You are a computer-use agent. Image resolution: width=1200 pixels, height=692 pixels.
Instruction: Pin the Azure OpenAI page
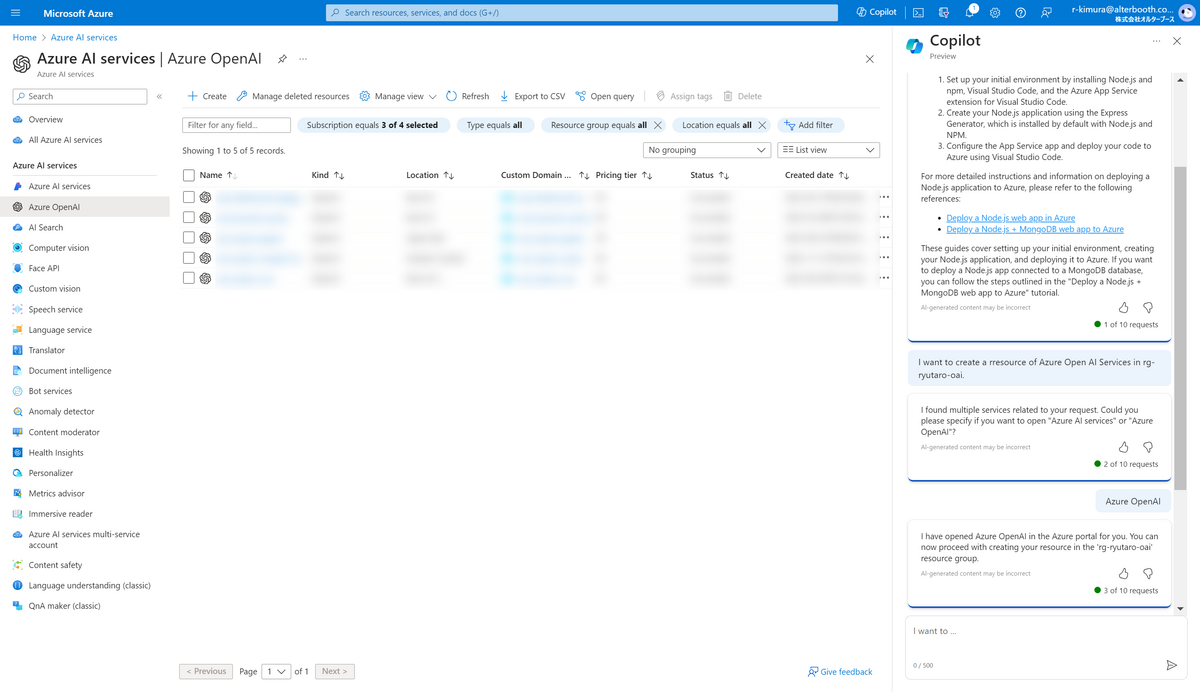(x=282, y=59)
